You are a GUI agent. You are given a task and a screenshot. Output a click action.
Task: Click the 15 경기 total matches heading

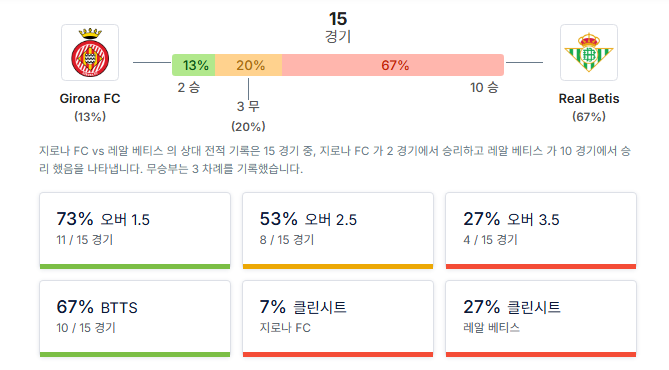[x=338, y=27]
